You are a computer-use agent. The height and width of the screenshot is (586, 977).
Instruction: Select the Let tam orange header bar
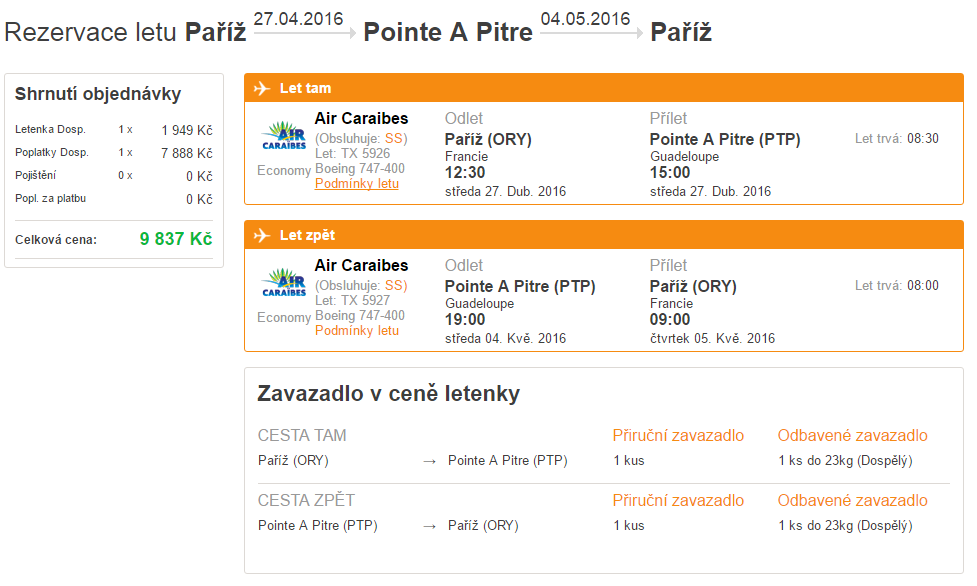[x=604, y=88]
